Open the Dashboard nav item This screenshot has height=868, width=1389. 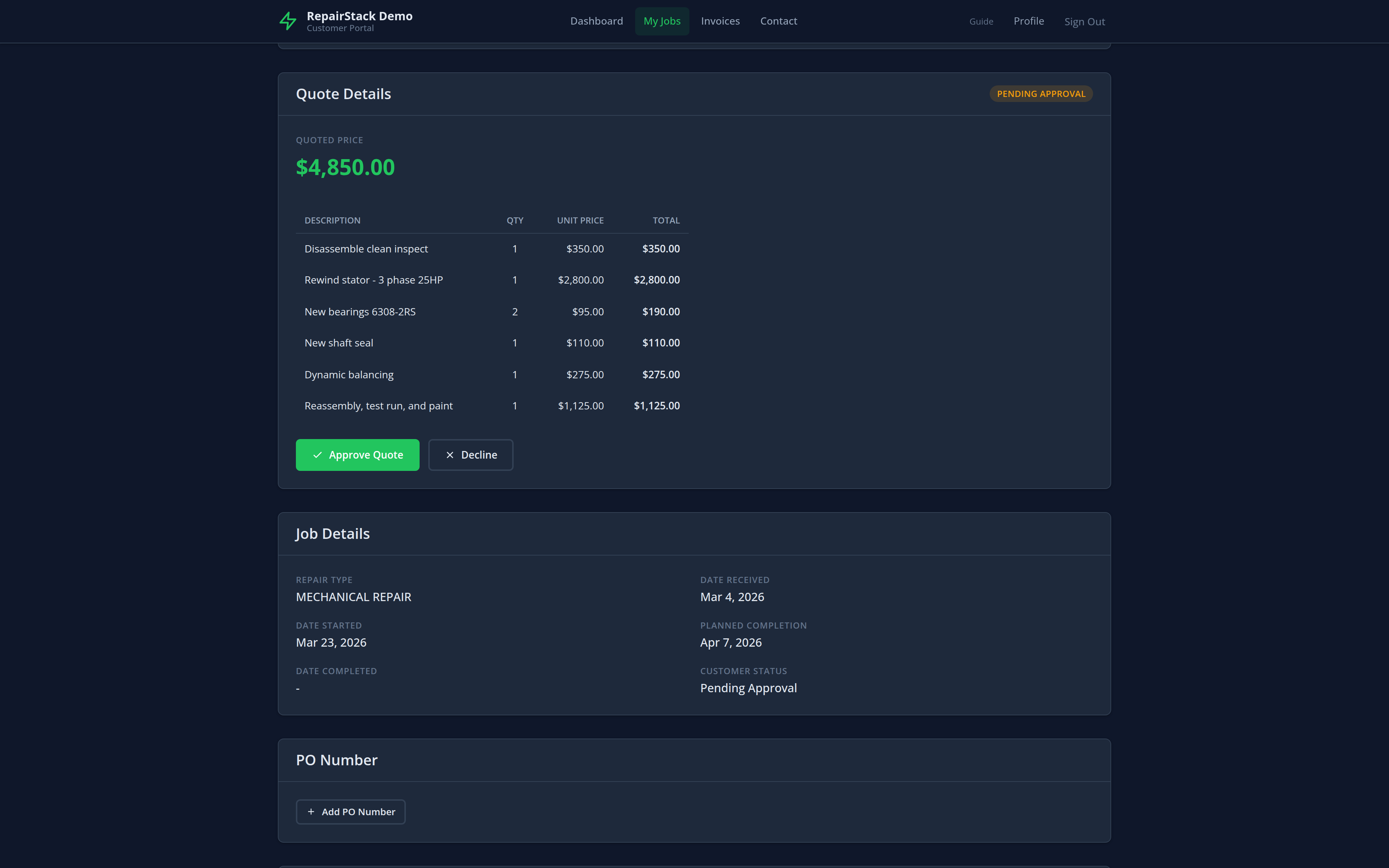pyautogui.click(x=596, y=21)
